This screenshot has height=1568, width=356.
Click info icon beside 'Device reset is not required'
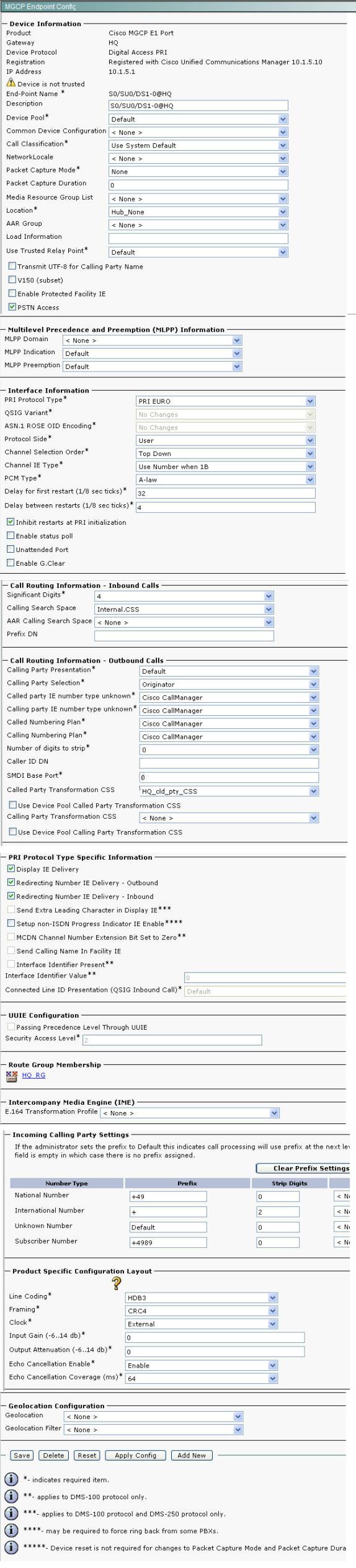[x=11, y=1548]
